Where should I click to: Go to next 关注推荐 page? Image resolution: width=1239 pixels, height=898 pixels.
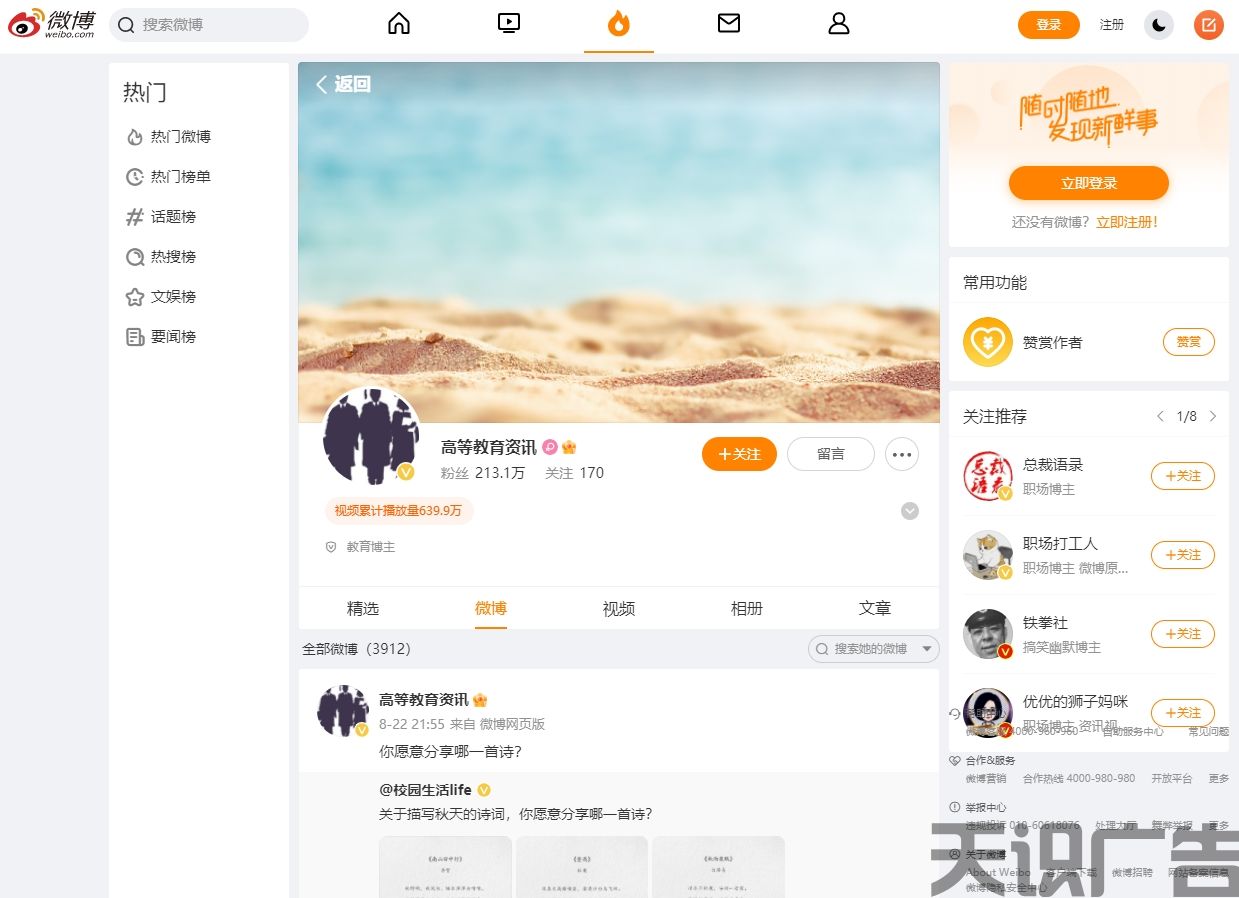click(1213, 416)
